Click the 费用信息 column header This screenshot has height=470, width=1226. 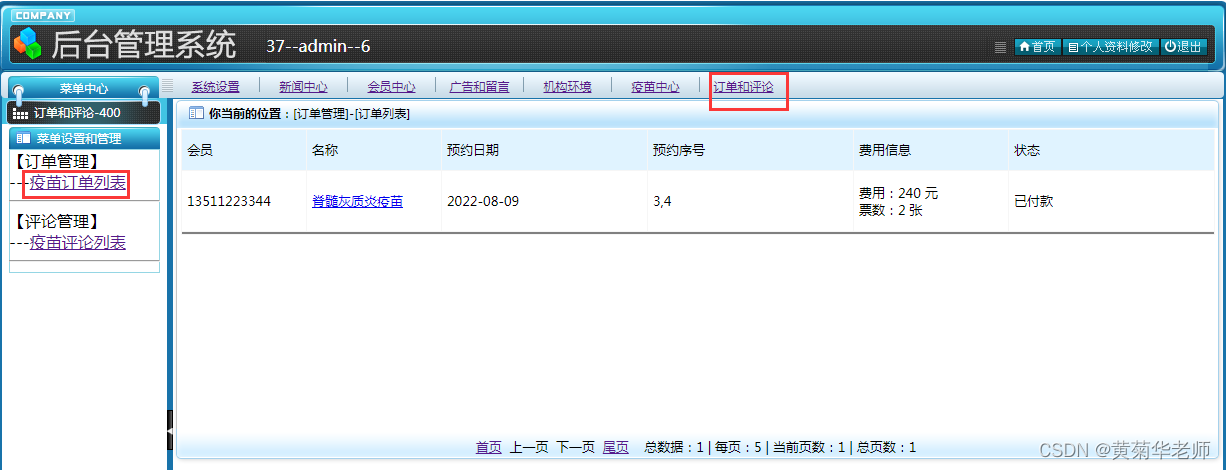884,151
